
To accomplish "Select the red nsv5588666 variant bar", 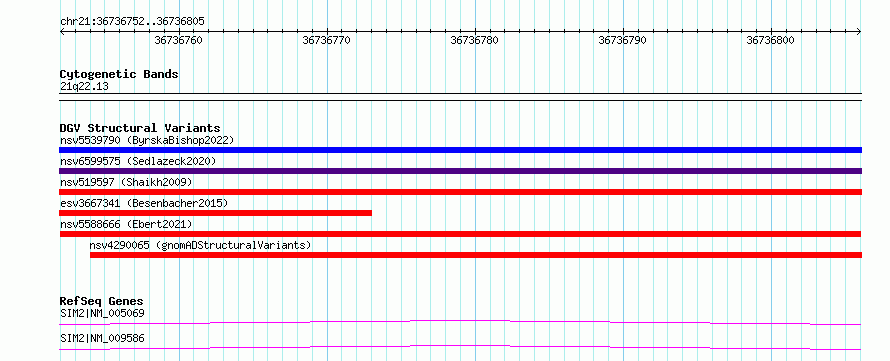I will click(460, 234).
